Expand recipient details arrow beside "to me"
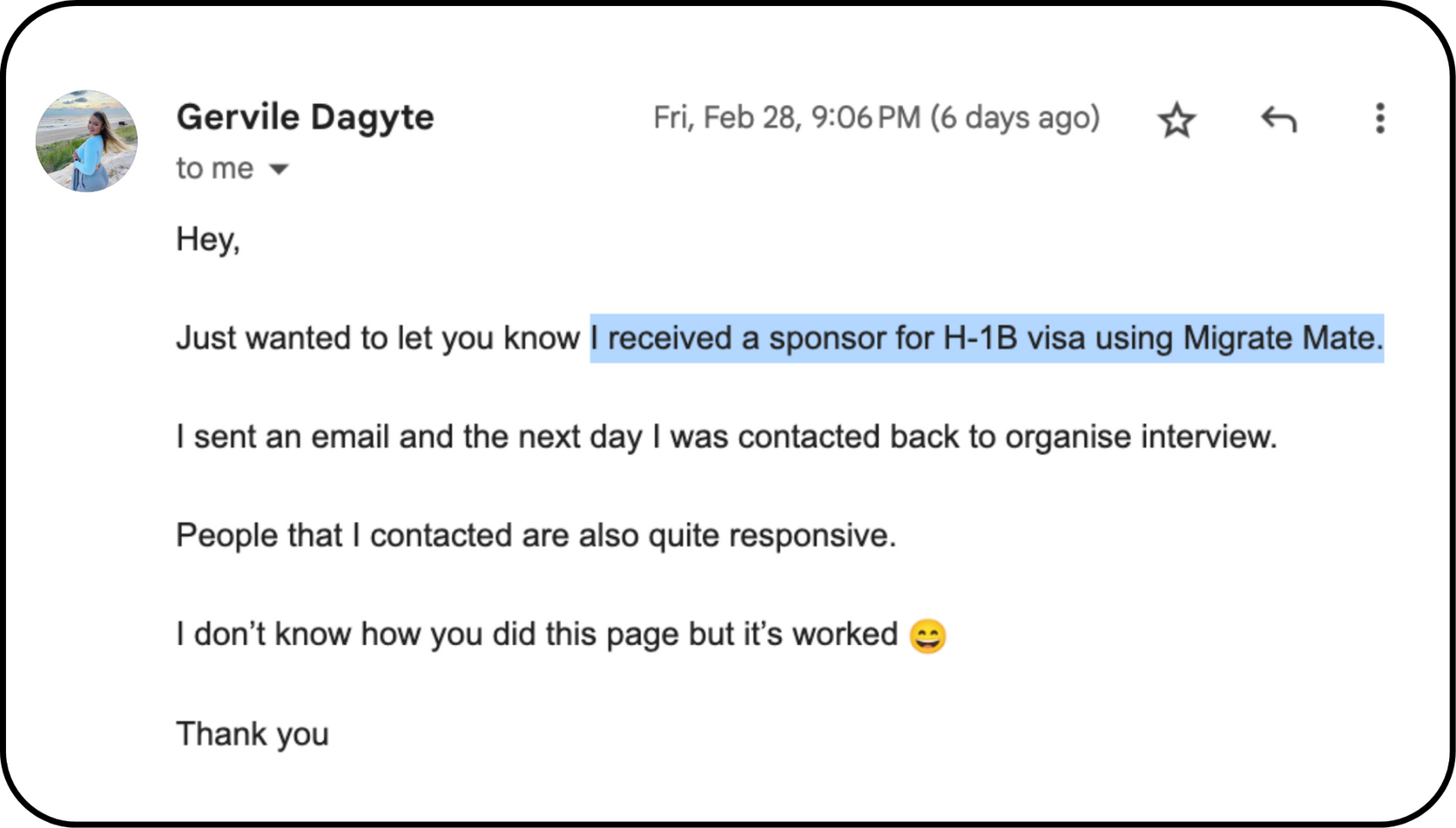 278,169
